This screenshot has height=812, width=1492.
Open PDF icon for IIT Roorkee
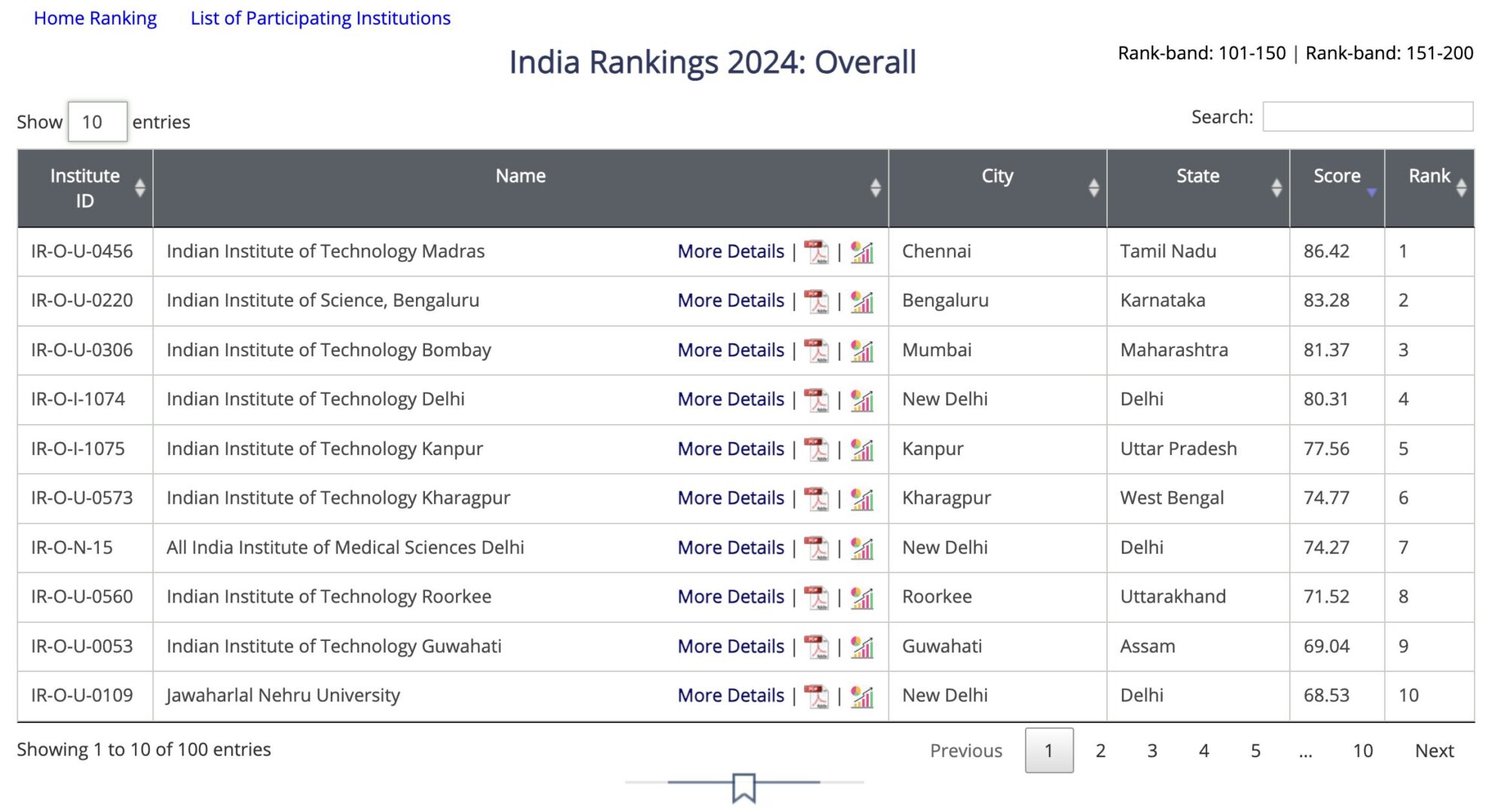tap(816, 597)
